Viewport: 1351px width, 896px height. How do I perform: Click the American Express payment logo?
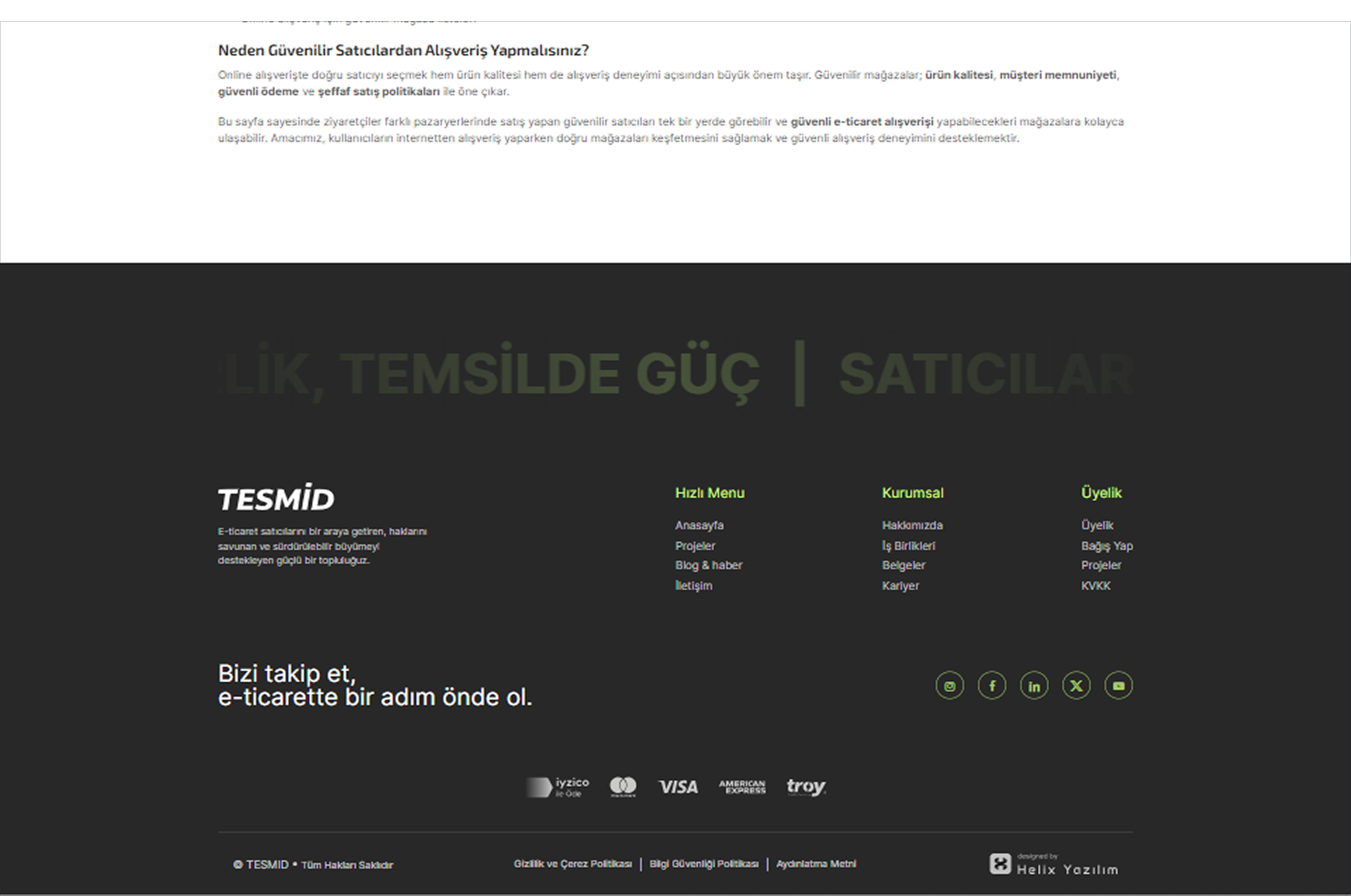742,787
